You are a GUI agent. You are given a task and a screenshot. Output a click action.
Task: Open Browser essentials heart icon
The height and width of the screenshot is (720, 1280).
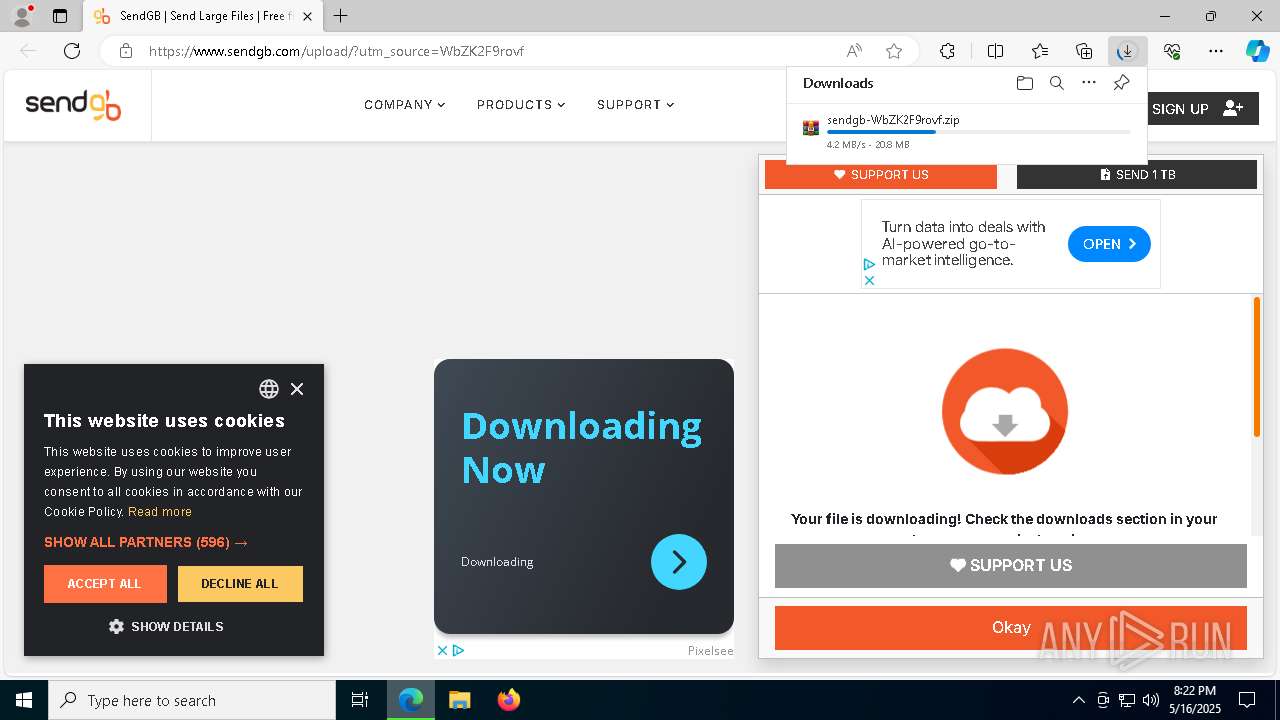click(x=1172, y=51)
